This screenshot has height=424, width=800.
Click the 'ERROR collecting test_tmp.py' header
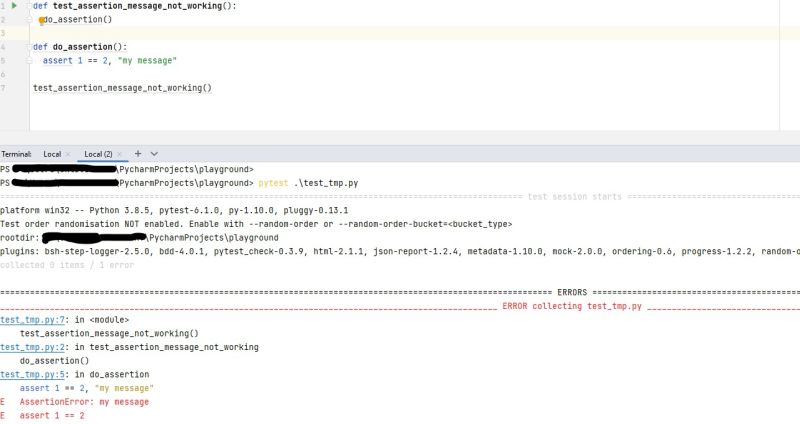(x=571, y=306)
